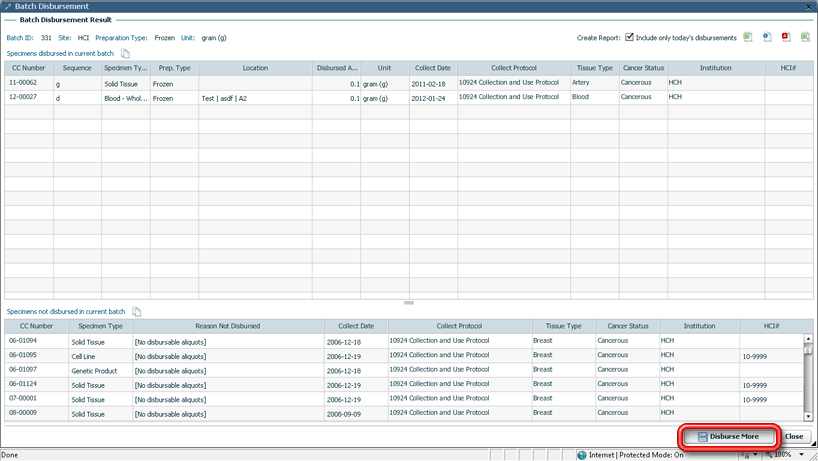
Task: Sort disbursed table by Collect Date
Action: point(433,68)
